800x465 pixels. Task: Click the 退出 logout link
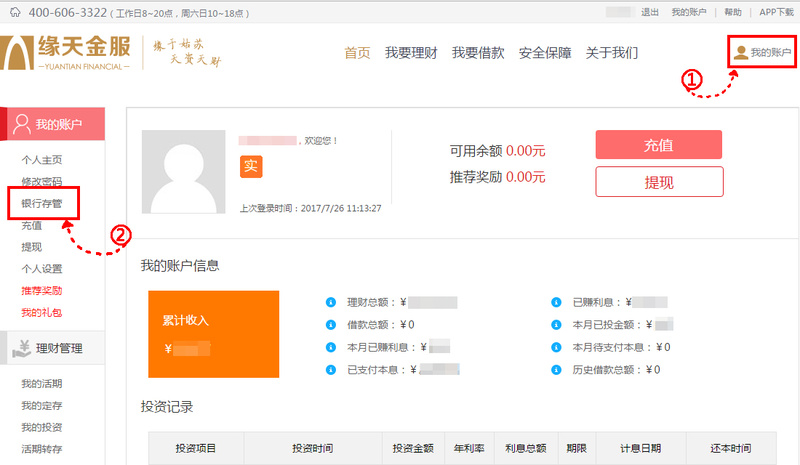coord(649,12)
